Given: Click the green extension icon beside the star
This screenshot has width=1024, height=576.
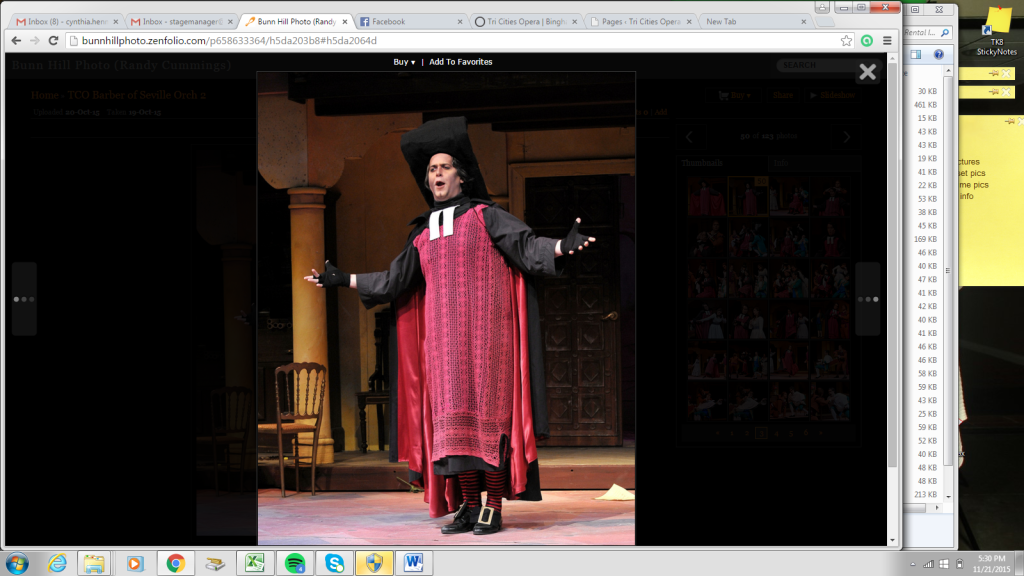Looking at the screenshot, I should [867, 41].
